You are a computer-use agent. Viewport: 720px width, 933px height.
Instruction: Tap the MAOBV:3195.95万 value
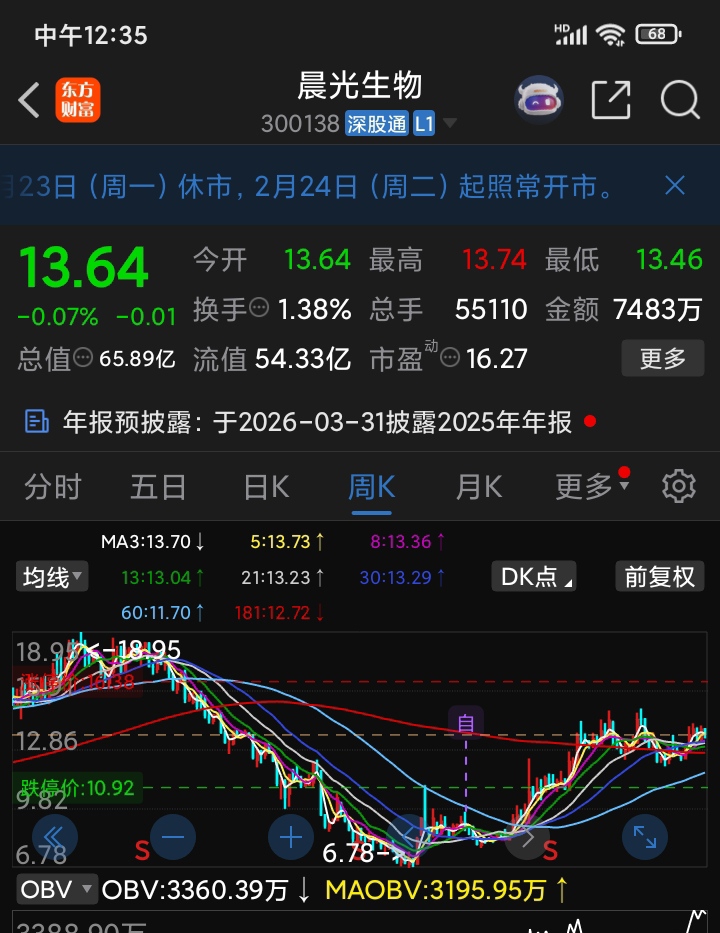click(447, 890)
